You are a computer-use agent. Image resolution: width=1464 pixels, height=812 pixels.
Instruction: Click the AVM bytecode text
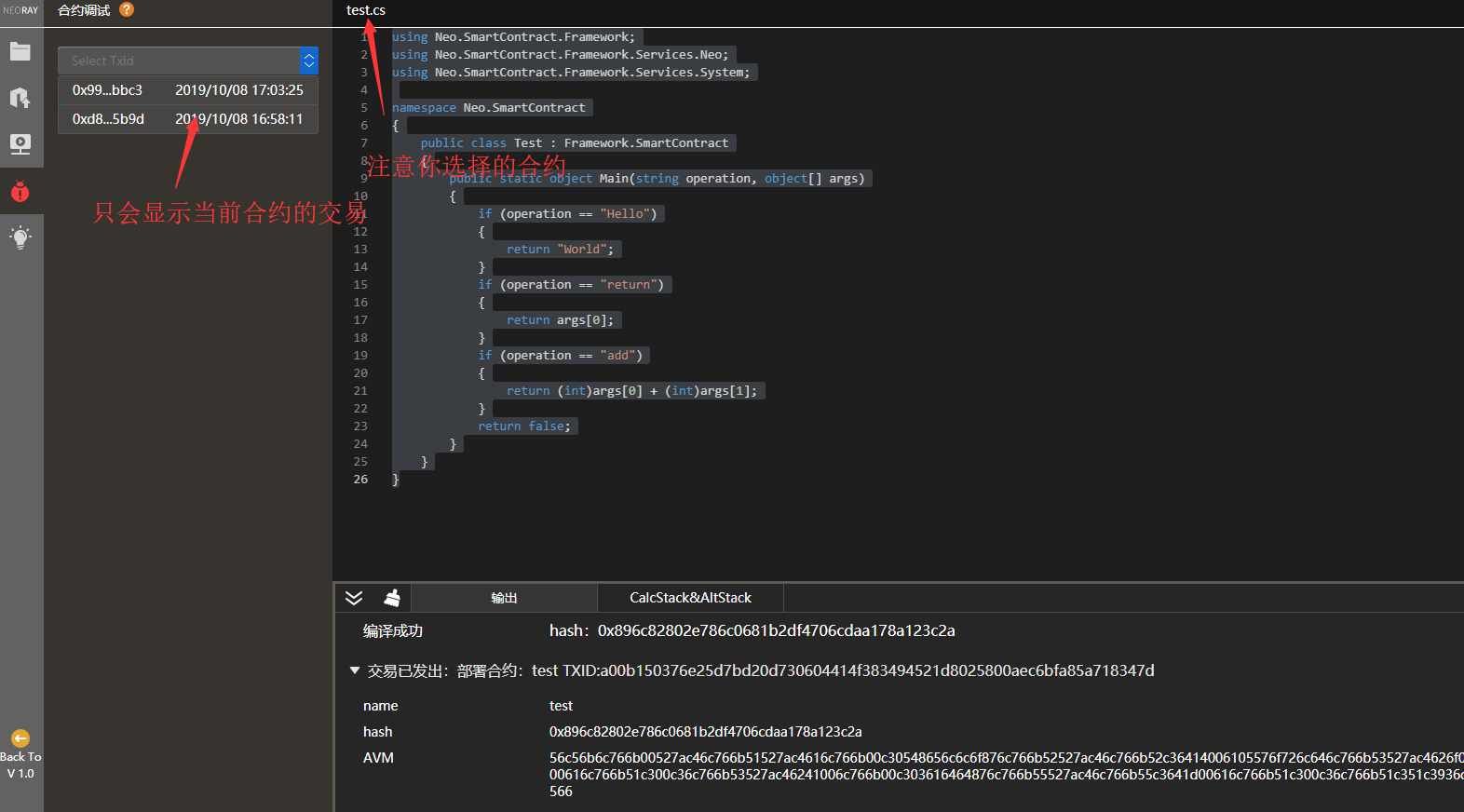1006,775
